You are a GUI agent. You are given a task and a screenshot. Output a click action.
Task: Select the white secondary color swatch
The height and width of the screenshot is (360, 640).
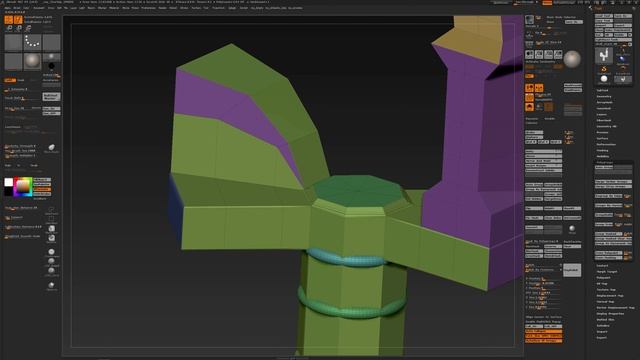tap(9, 182)
